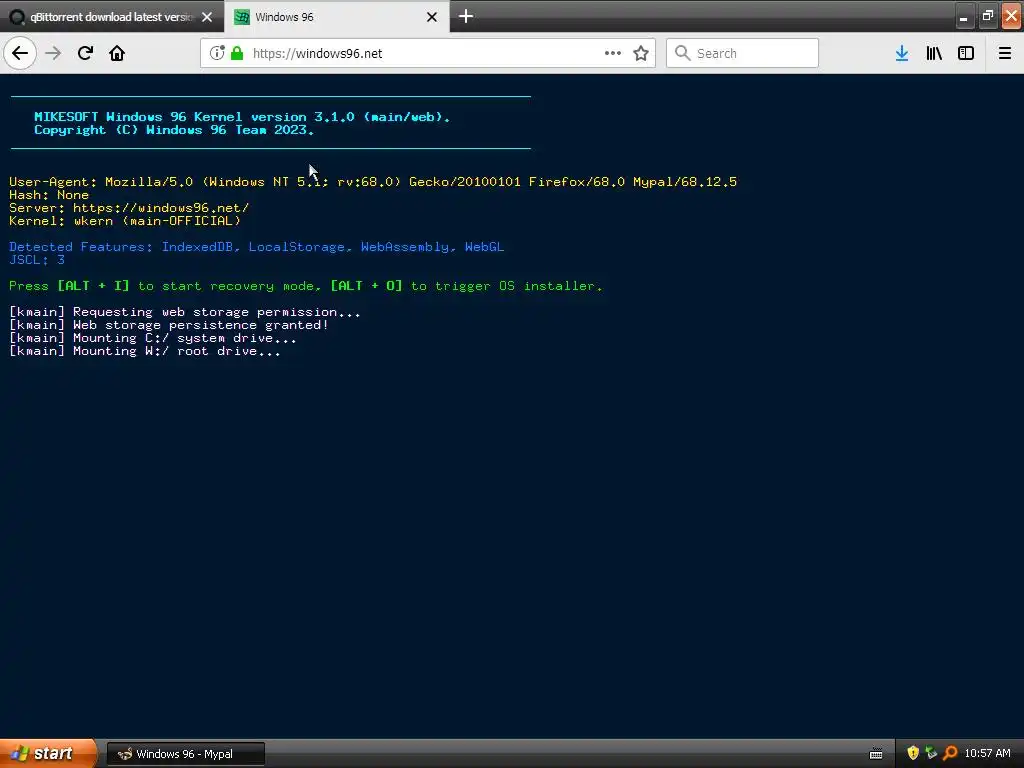Close the Mypal browser window

tap(1011, 16)
